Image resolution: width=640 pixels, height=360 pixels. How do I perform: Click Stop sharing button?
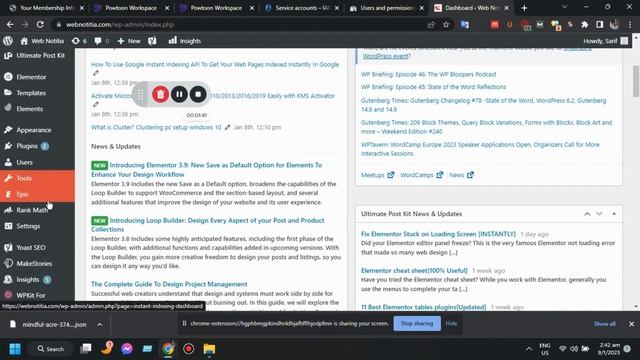[x=417, y=323]
